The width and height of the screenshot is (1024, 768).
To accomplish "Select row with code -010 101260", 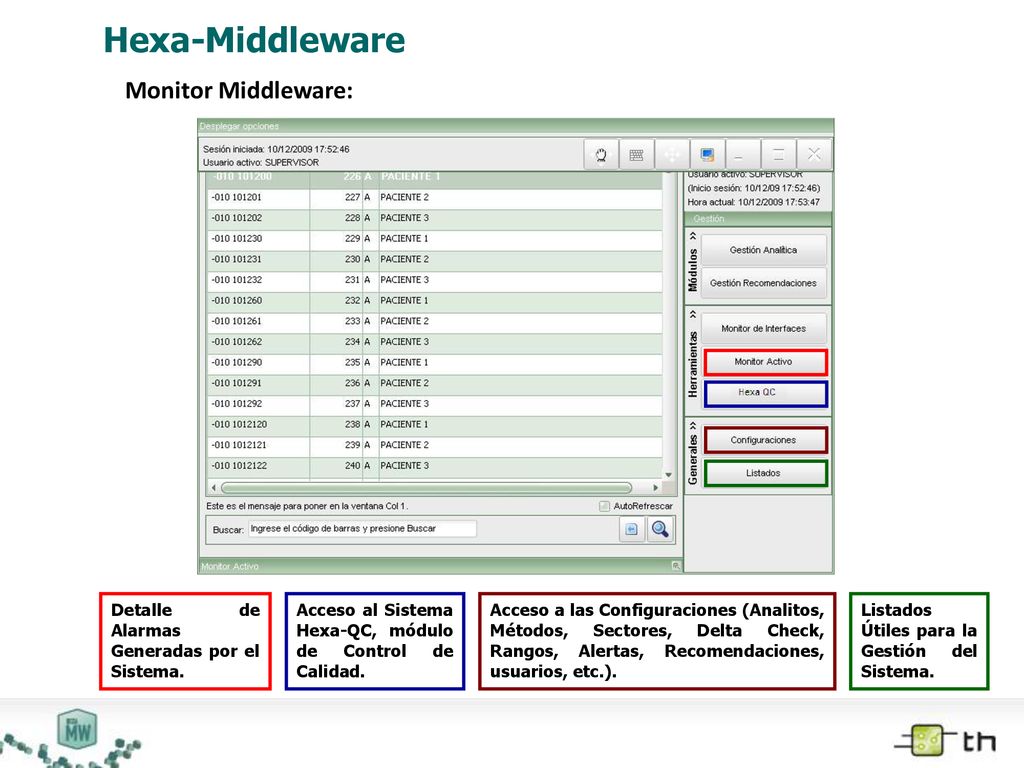I will 435,300.
